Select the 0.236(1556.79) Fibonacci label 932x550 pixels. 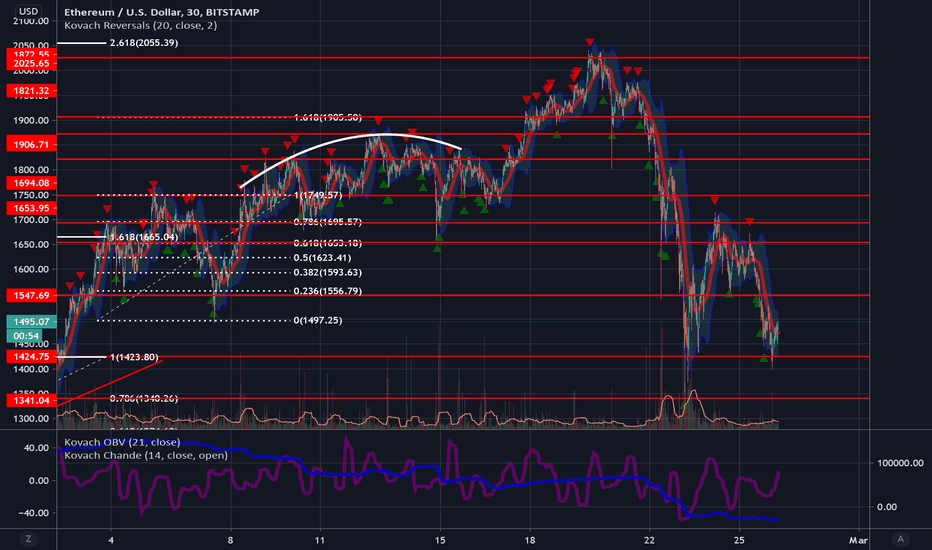click(328, 291)
